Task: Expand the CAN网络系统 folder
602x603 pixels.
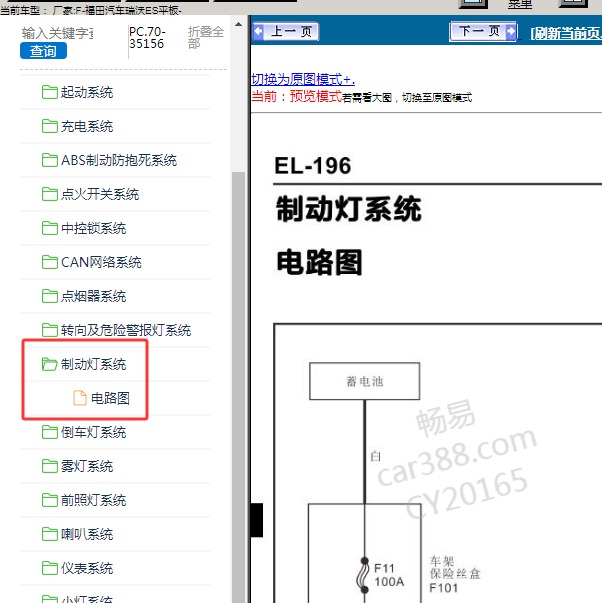Action: pos(101,262)
